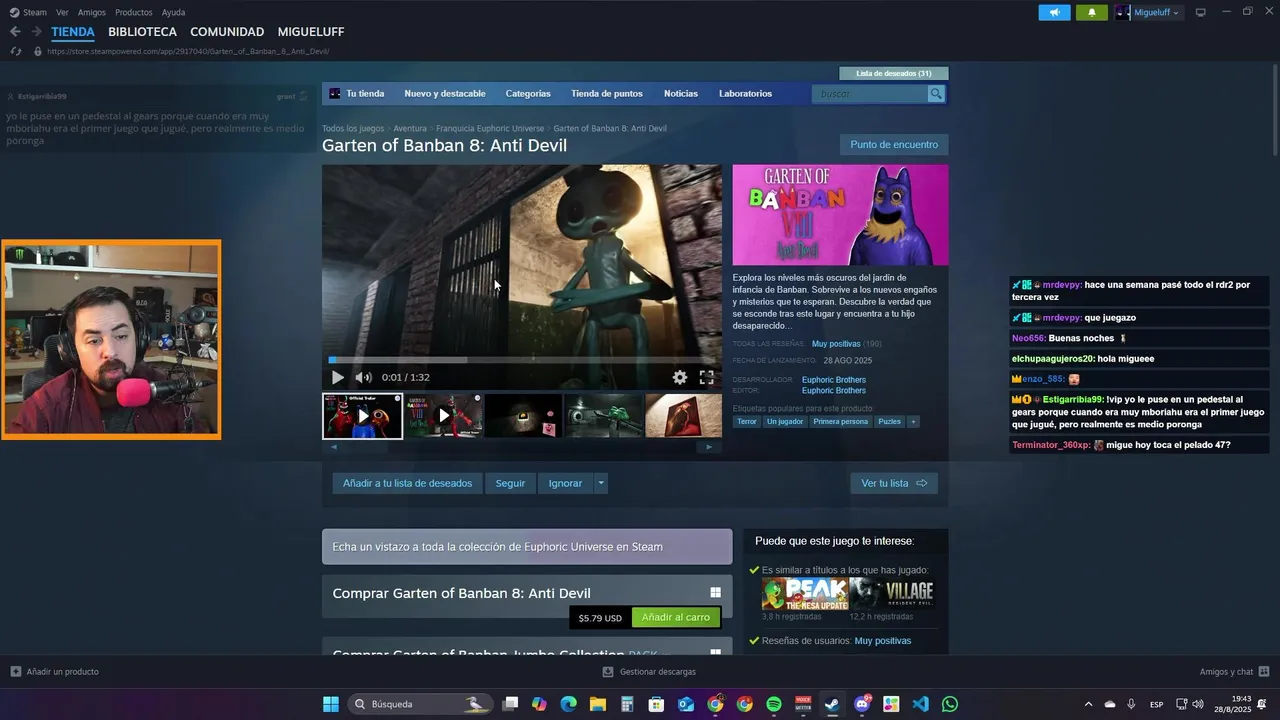The width and height of the screenshot is (1280, 720).
Task: Open the red painting screenshot thumbnail
Action: tap(684, 416)
